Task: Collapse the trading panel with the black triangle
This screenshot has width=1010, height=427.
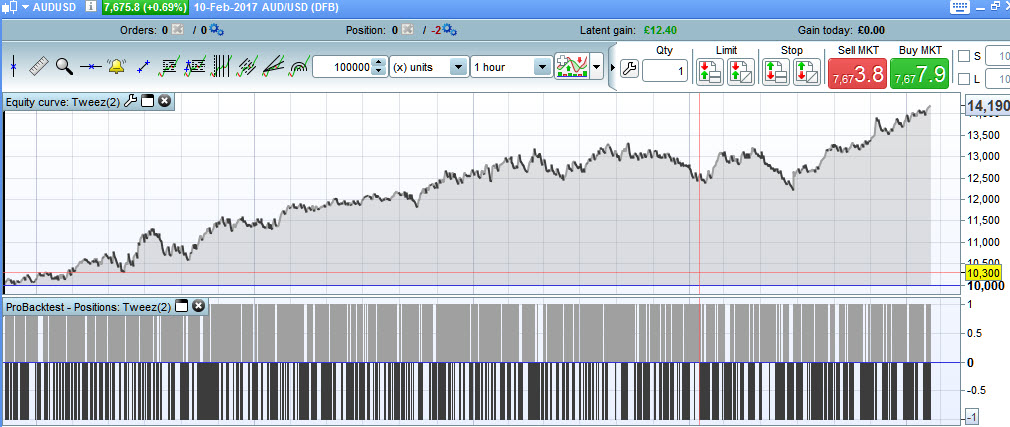Action: [613, 67]
